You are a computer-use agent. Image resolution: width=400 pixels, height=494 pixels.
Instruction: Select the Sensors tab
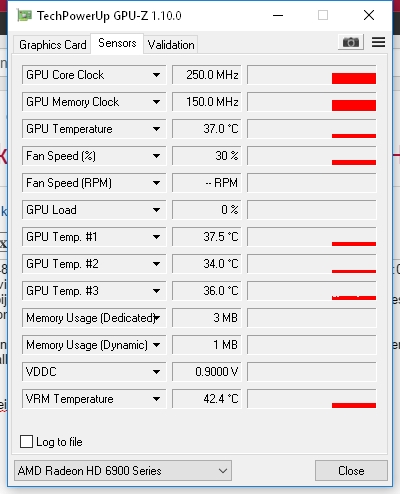coord(117,43)
